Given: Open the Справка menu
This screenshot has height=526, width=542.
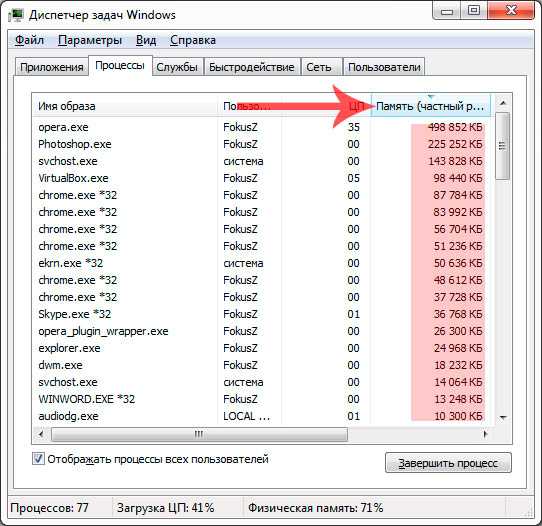Looking at the screenshot, I should click(x=193, y=40).
